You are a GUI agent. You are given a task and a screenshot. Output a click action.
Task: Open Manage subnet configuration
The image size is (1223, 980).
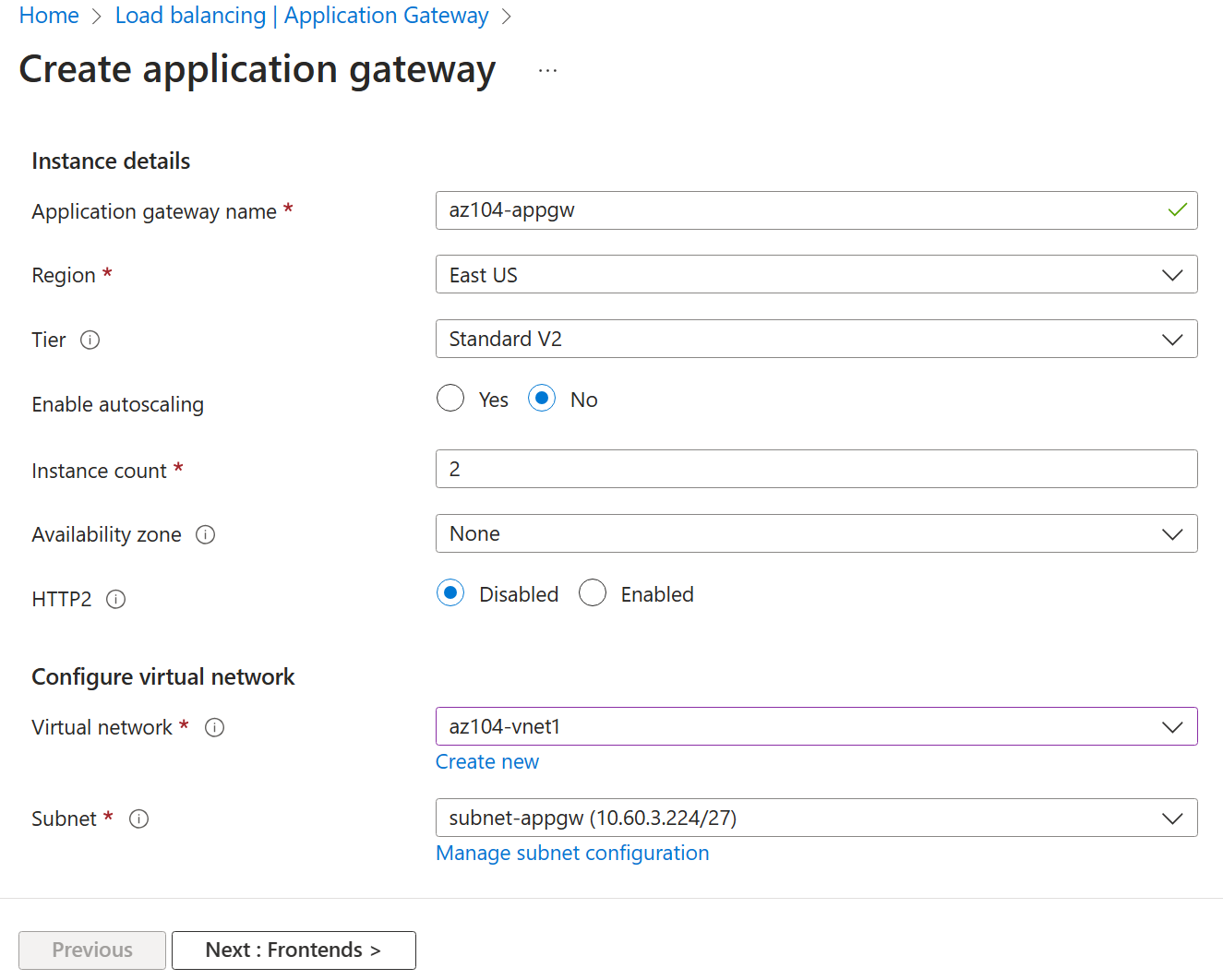point(572,853)
